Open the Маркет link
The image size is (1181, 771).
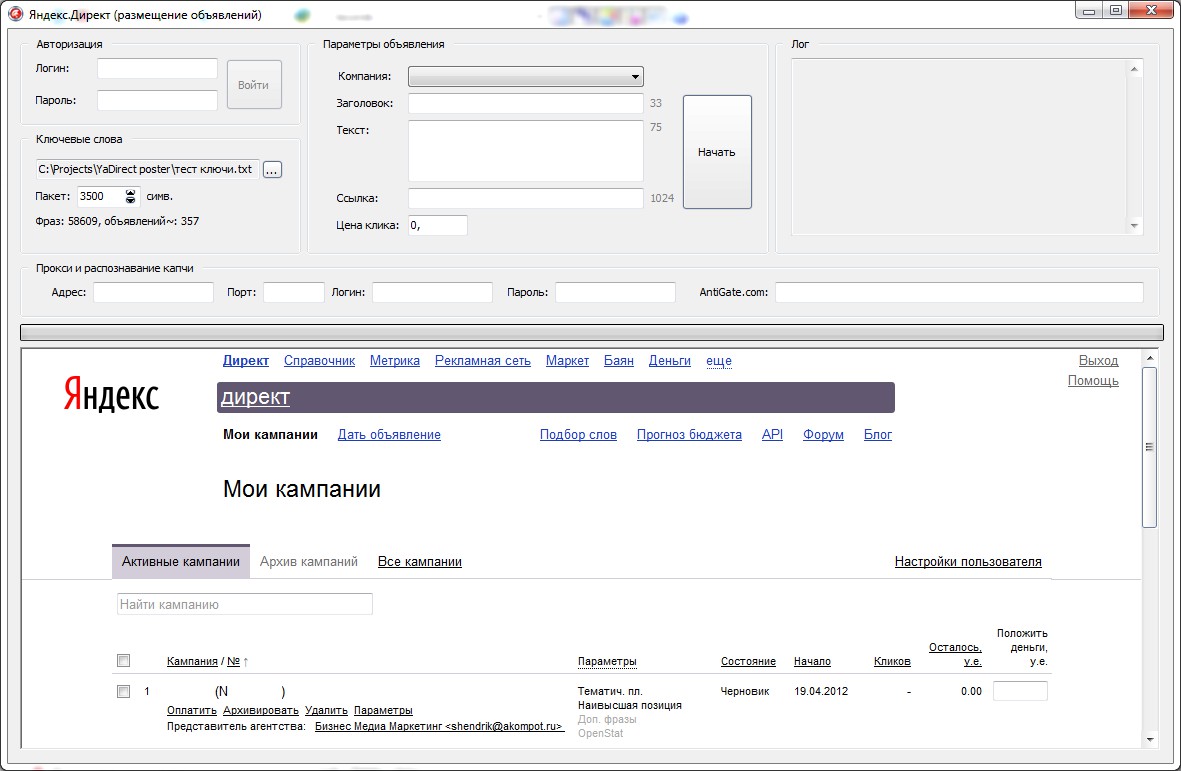567,361
